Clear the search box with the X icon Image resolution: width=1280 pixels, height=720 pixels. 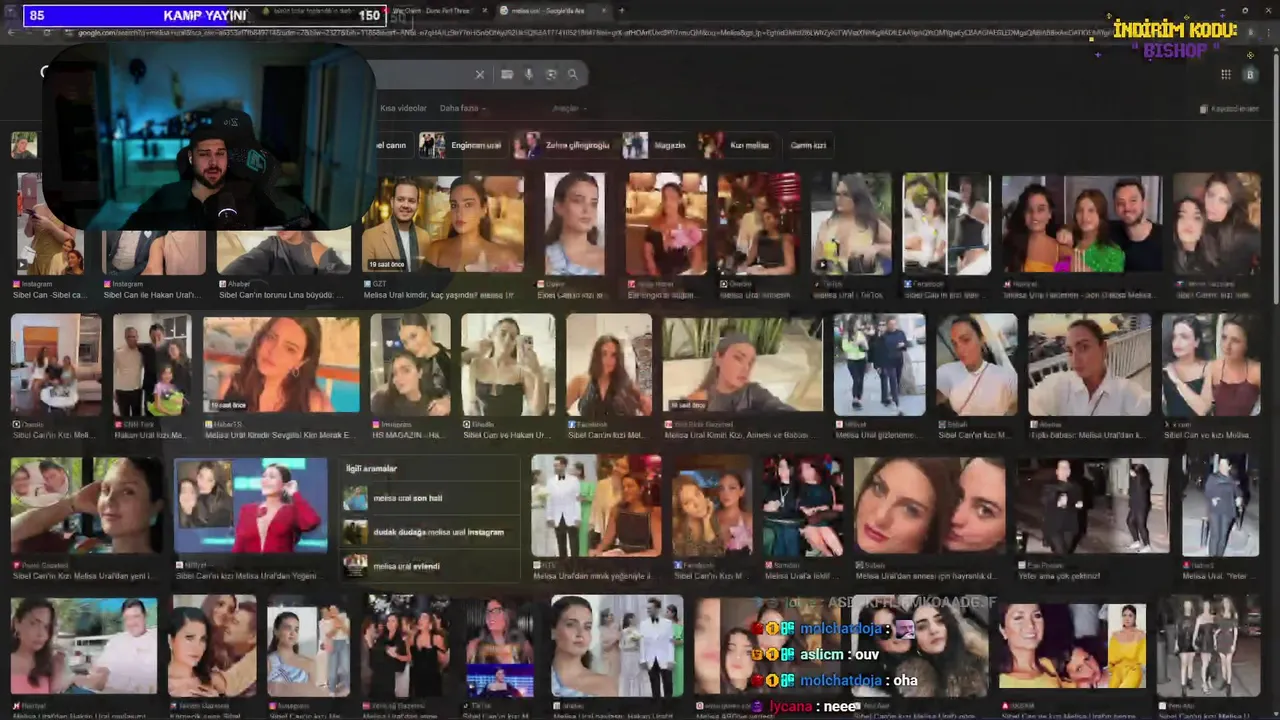point(480,74)
